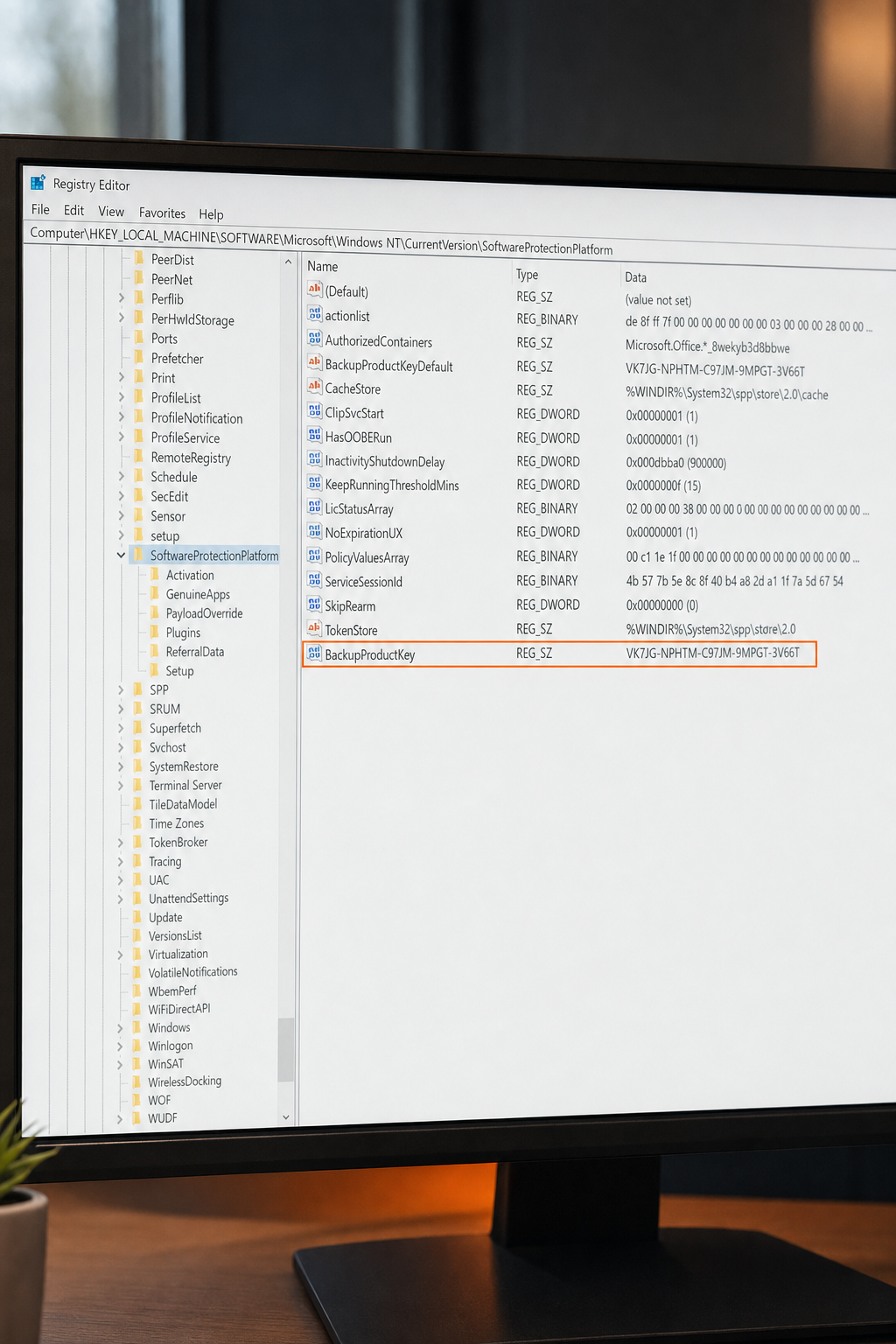896x1344 pixels.
Task: Click the REG_BINARY type of ServiceSessionId
Action: coord(547,580)
